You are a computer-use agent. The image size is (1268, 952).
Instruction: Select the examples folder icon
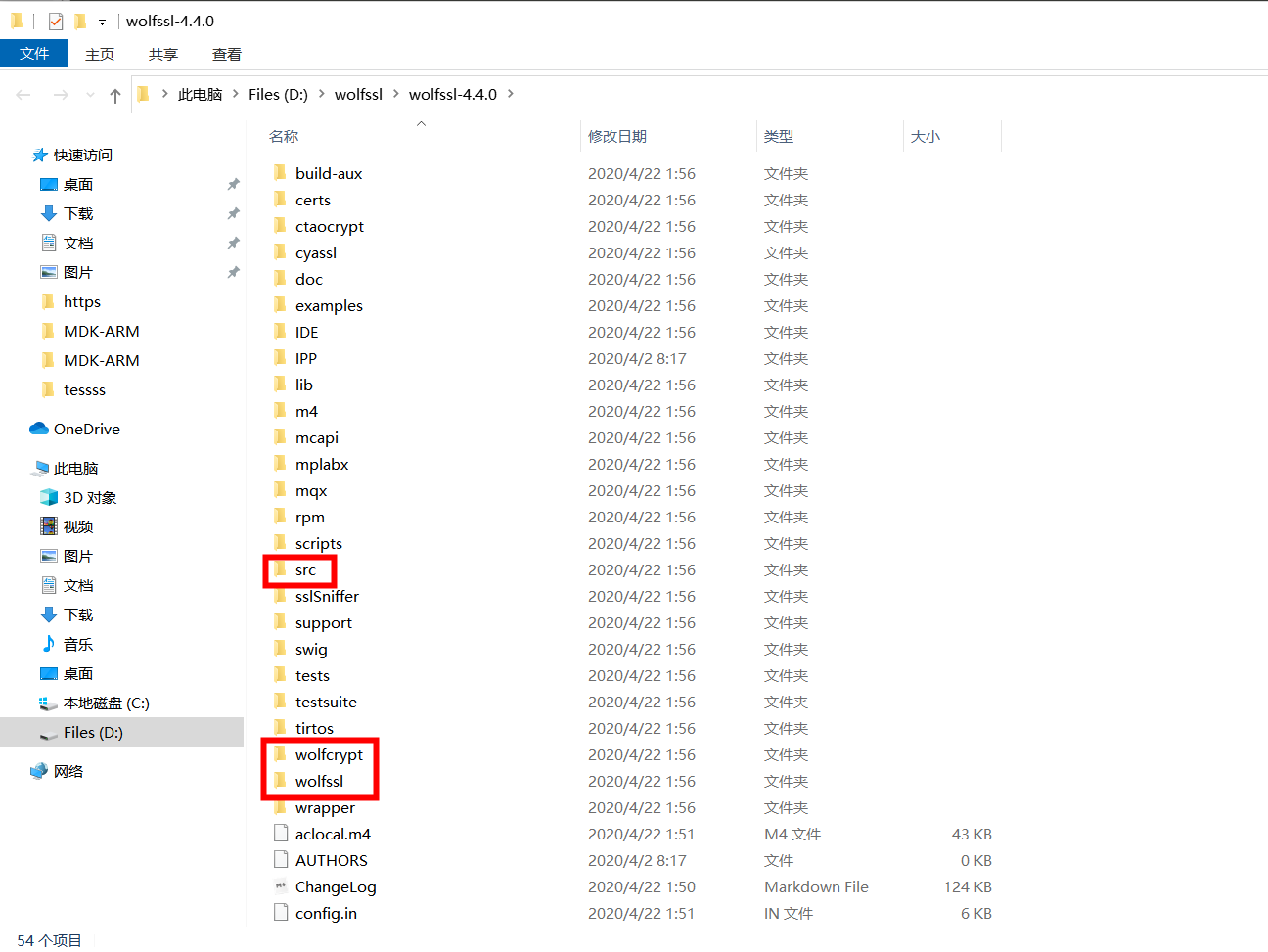pos(280,305)
